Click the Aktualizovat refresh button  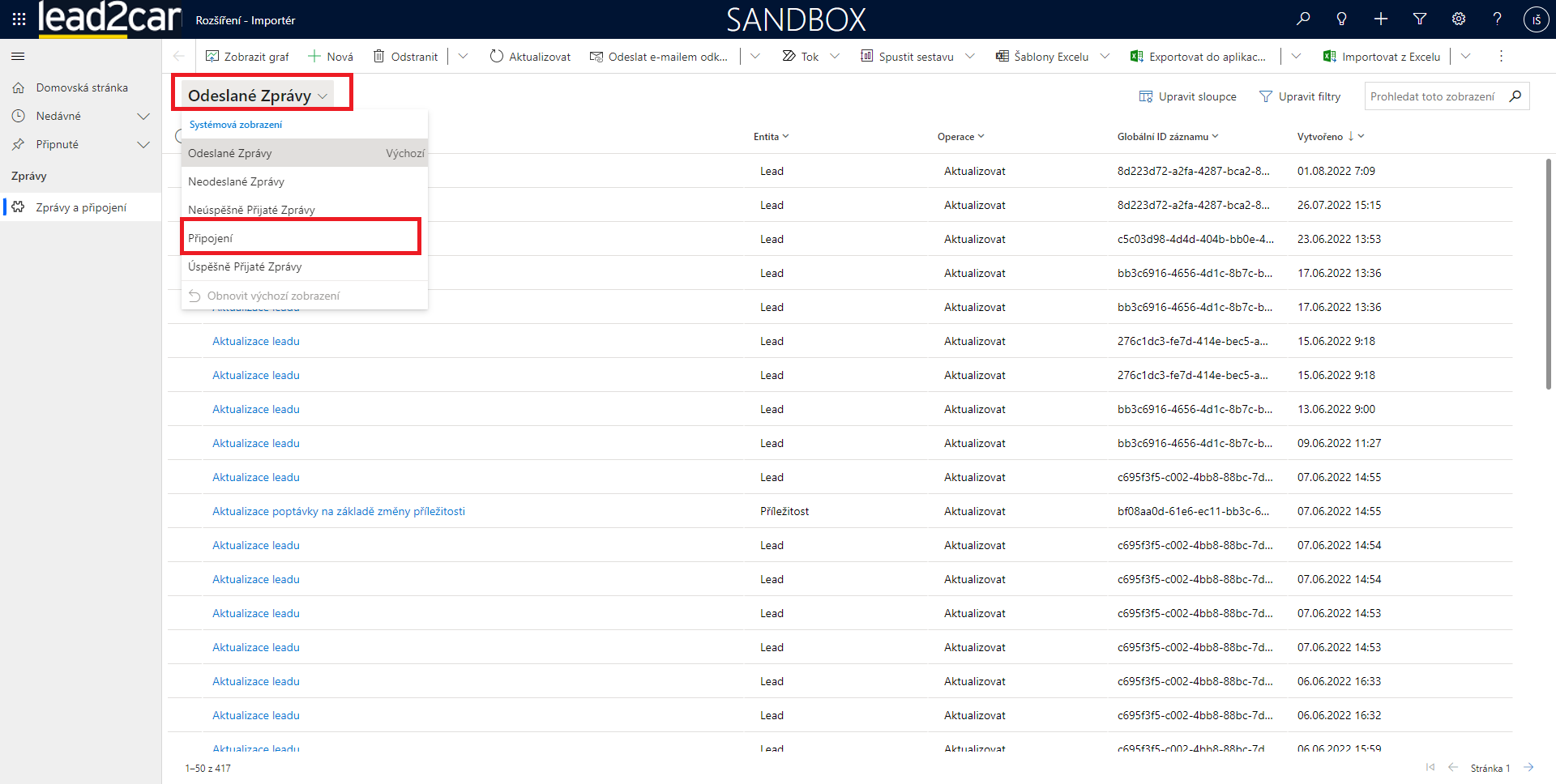coord(530,57)
